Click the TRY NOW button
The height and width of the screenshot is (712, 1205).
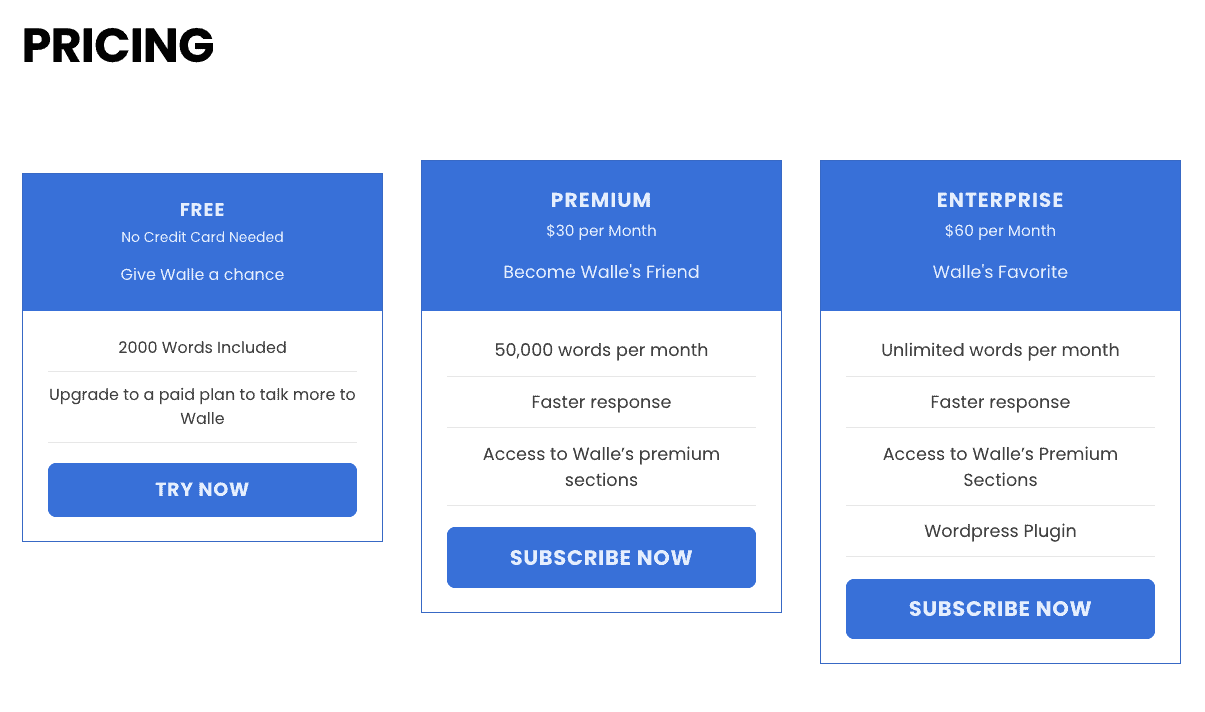(x=202, y=490)
